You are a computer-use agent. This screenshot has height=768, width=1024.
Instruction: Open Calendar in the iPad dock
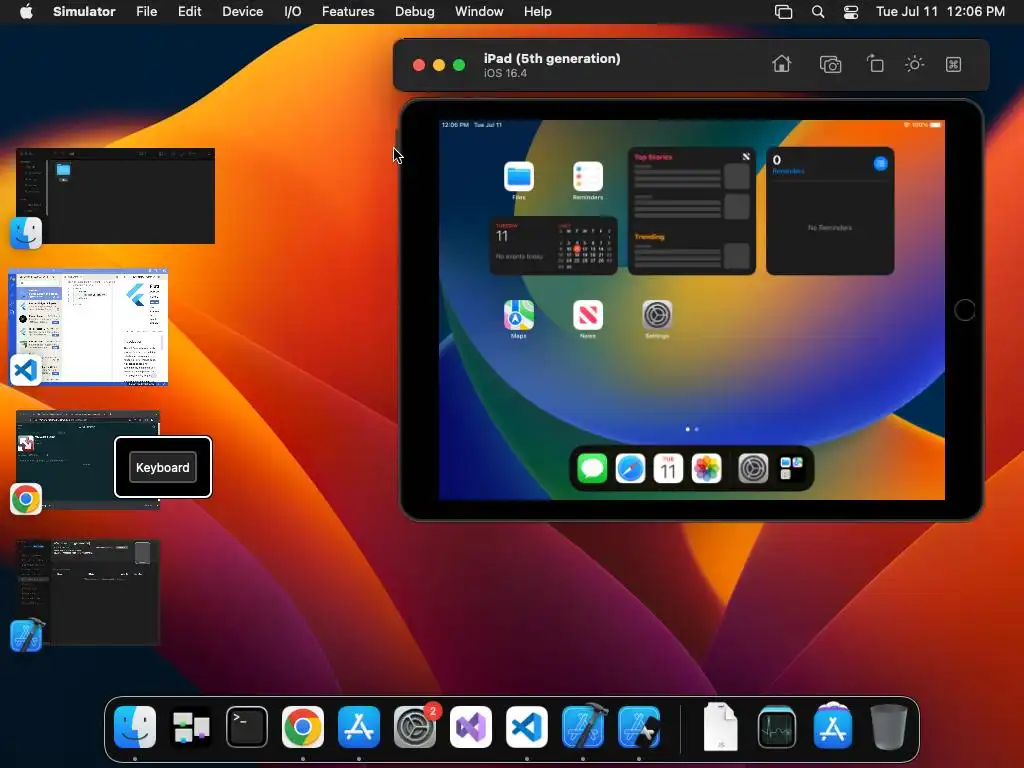pyautogui.click(x=668, y=468)
